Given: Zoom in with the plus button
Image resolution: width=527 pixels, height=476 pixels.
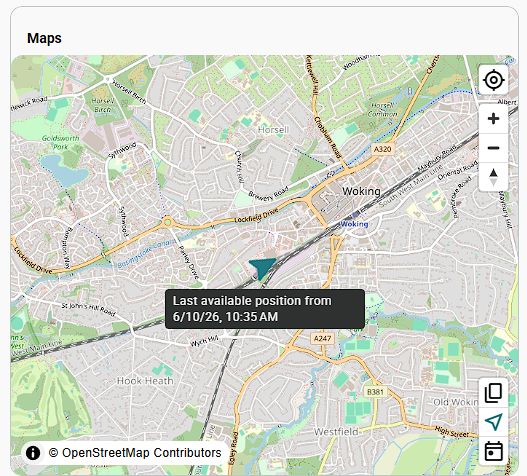Looking at the screenshot, I should (x=493, y=119).
